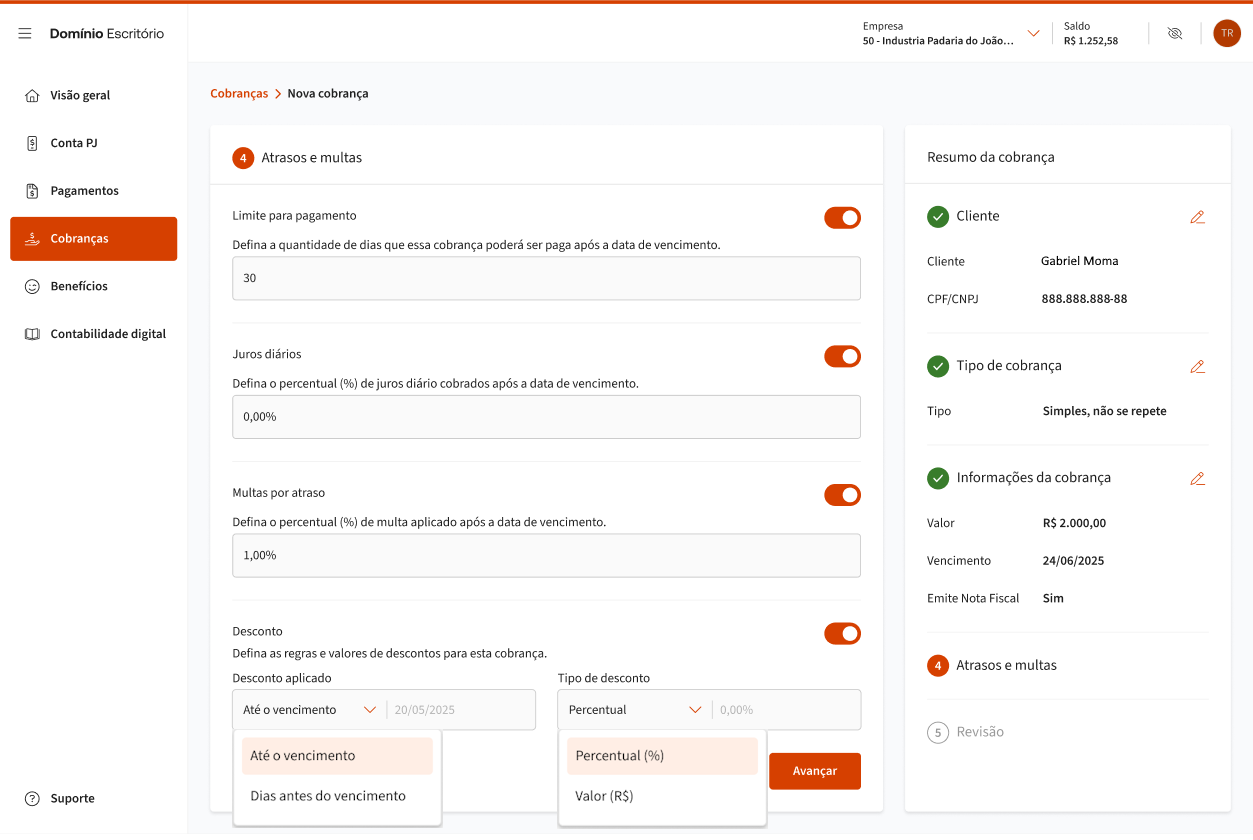Click the hide balance eye icon
Screen dimensions: 1253x840
coord(1175,33)
